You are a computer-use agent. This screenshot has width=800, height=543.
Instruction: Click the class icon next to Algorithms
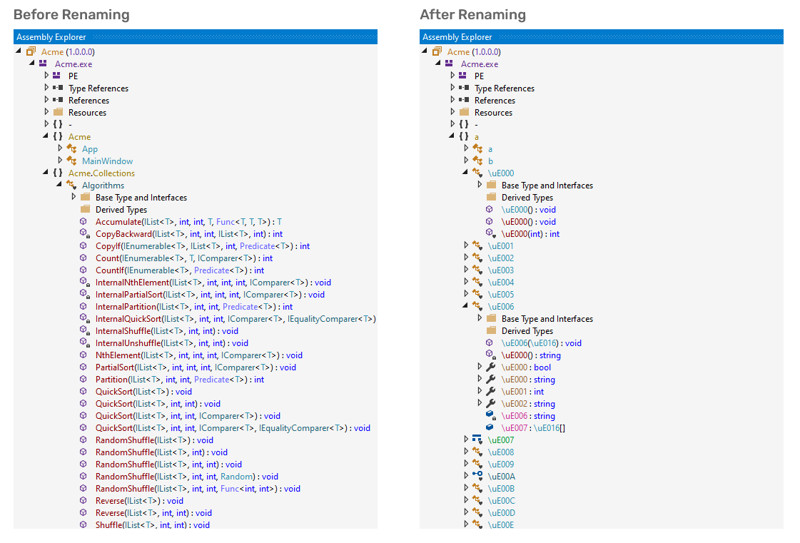71,185
